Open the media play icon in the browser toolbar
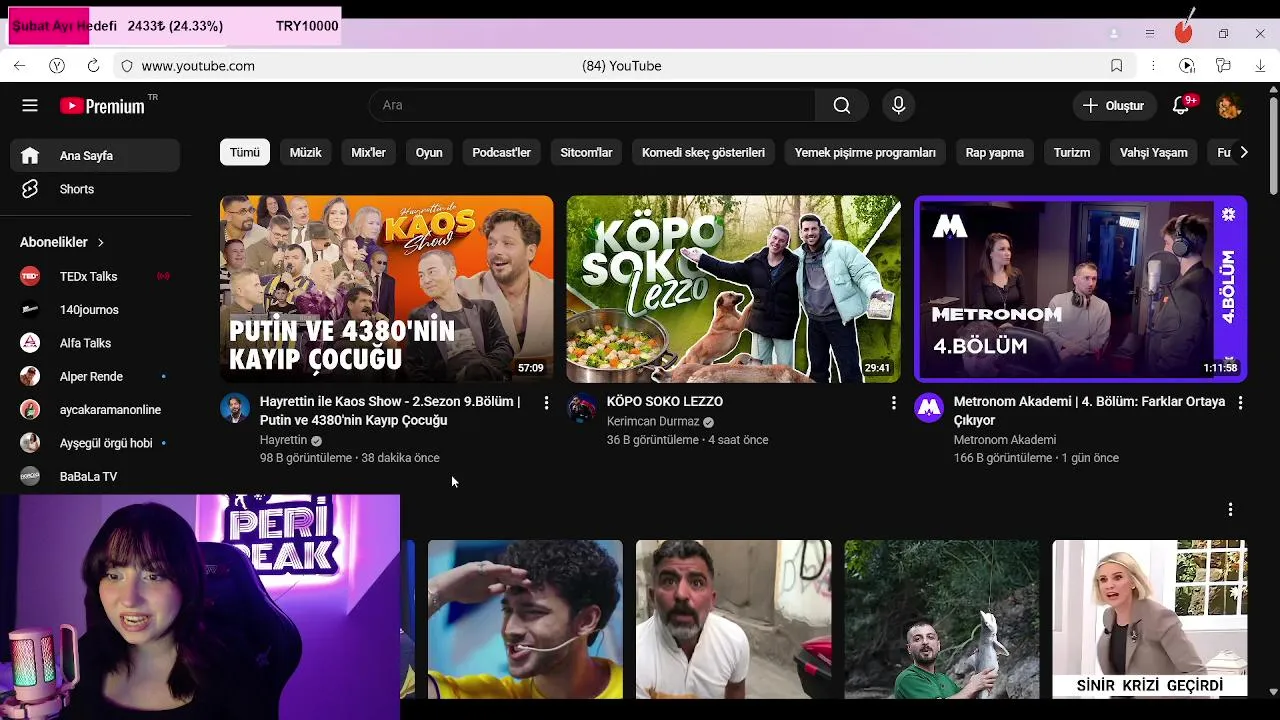This screenshot has width=1280, height=720. (x=1187, y=65)
